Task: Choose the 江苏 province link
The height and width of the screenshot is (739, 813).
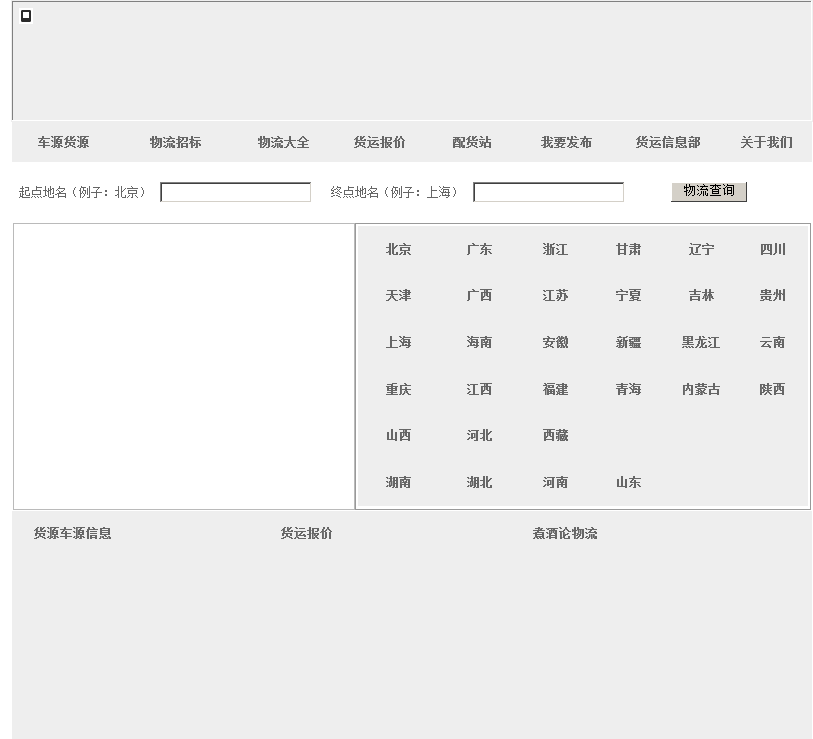Action: [x=555, y=296]
